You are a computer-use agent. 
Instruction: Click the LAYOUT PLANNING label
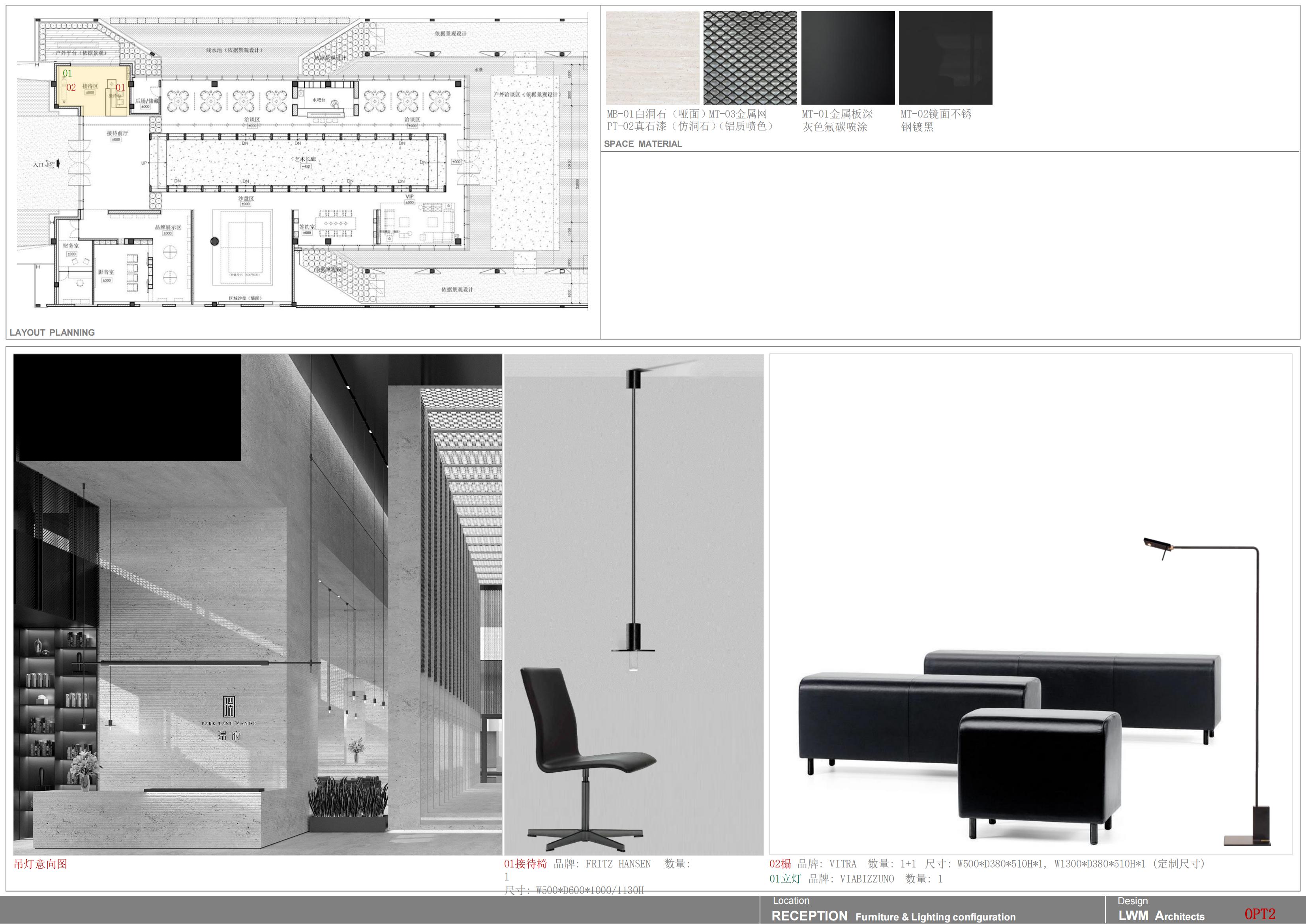[52, 332]
